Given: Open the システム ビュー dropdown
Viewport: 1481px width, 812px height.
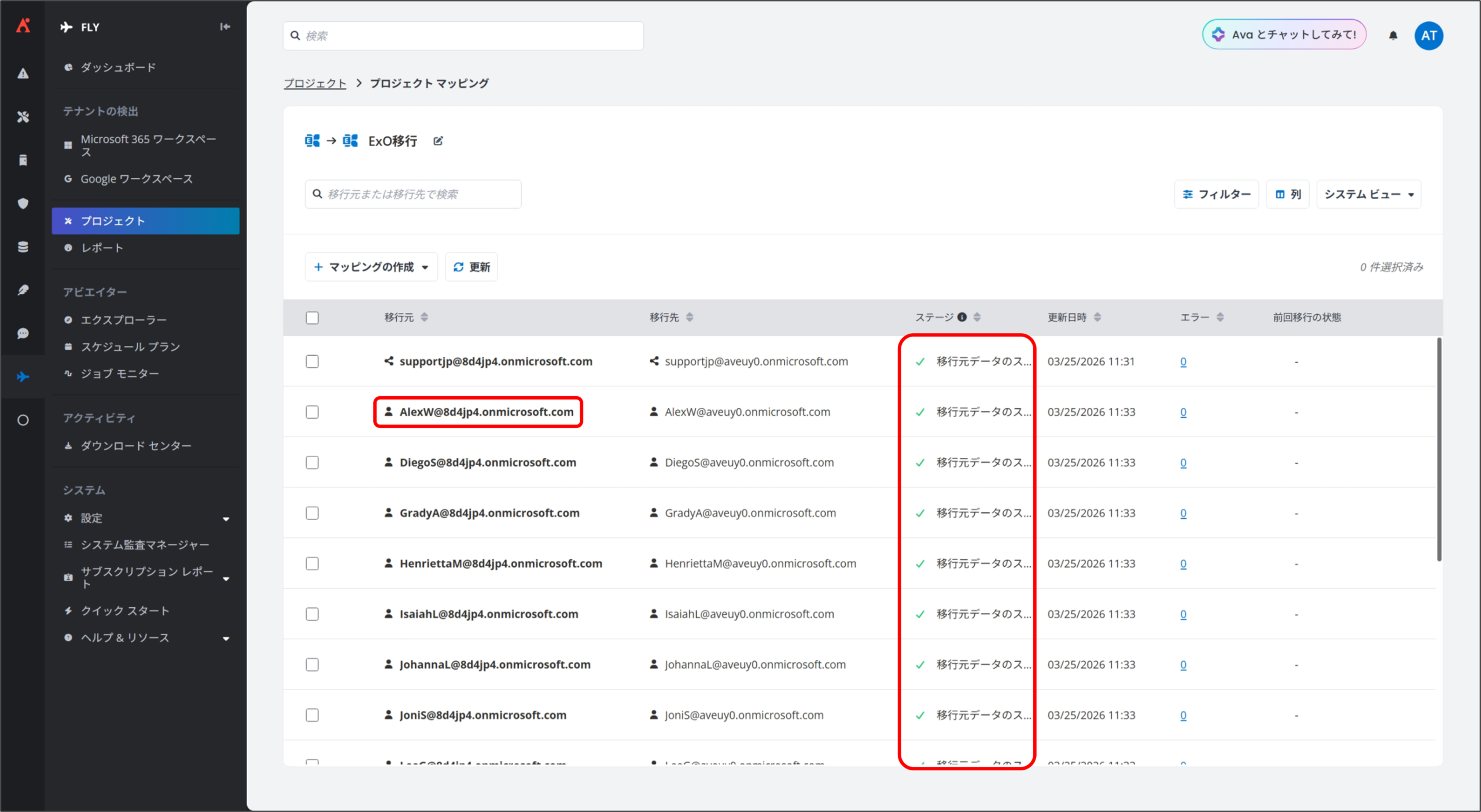Looking at the screenshot, I should (x=1369, y=194).
